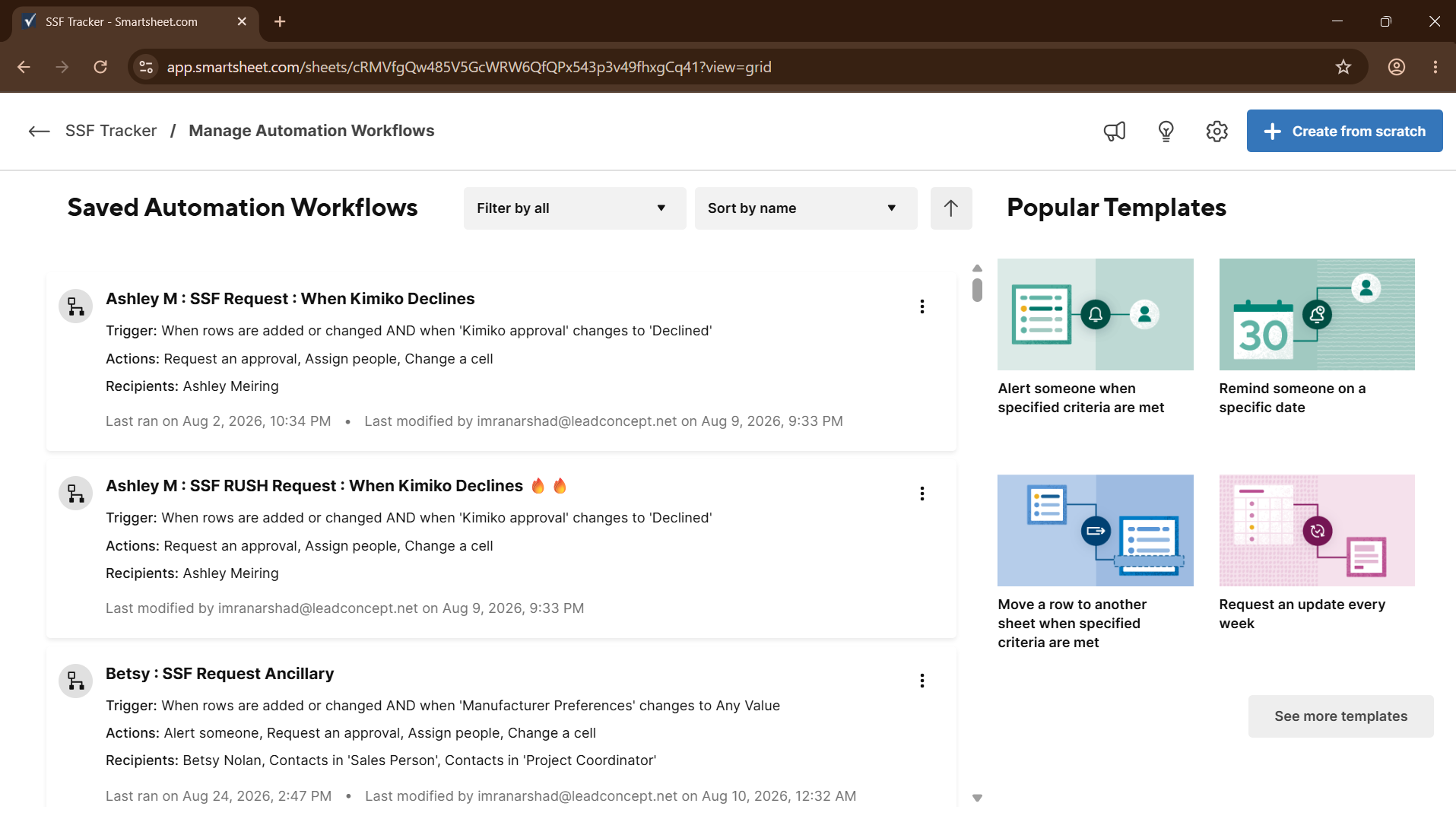Open options menu for SSF RUSH Request workflow
This screenshot has height=816, width=1456.
[x=922, y=494]
